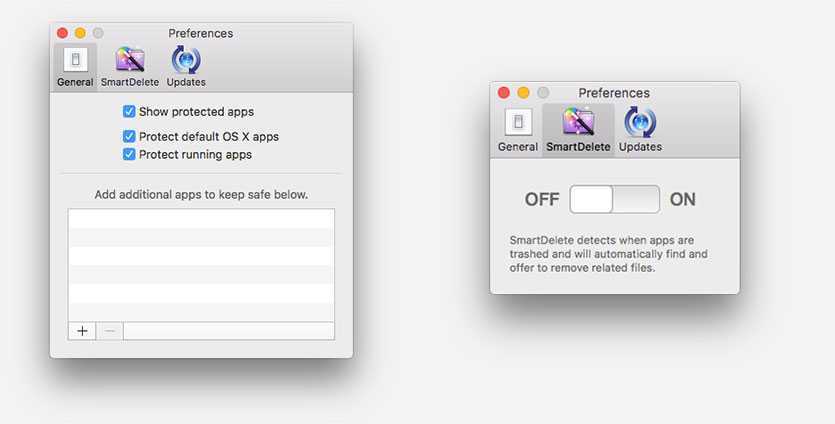Toggle Protect running apps checkbox
Screen dimensions: 835x424
click(x=129, y=155)
